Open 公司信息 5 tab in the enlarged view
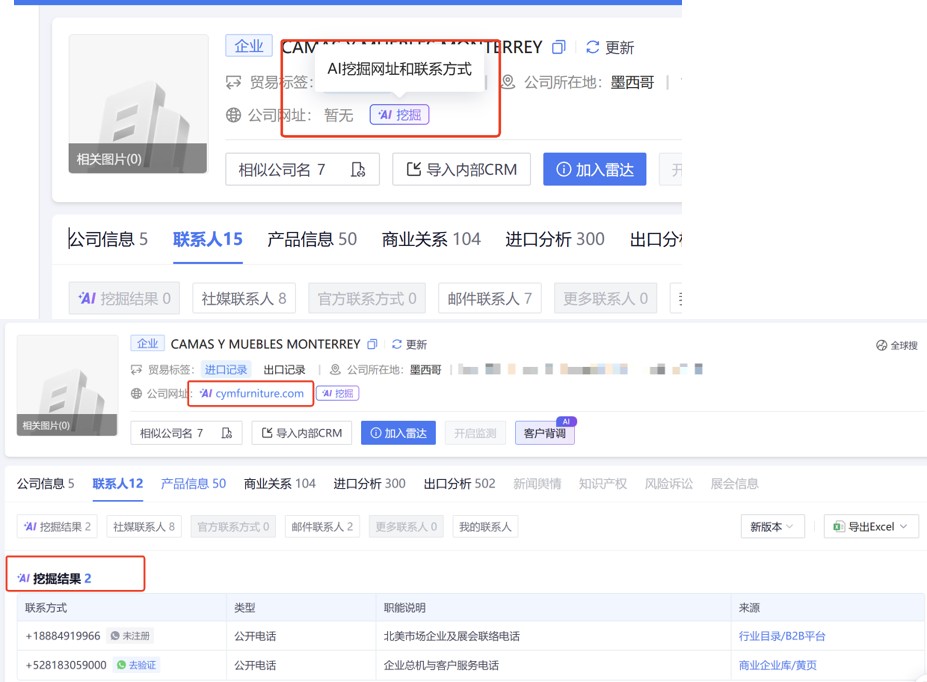927x682 pixels. pos(108,239)
